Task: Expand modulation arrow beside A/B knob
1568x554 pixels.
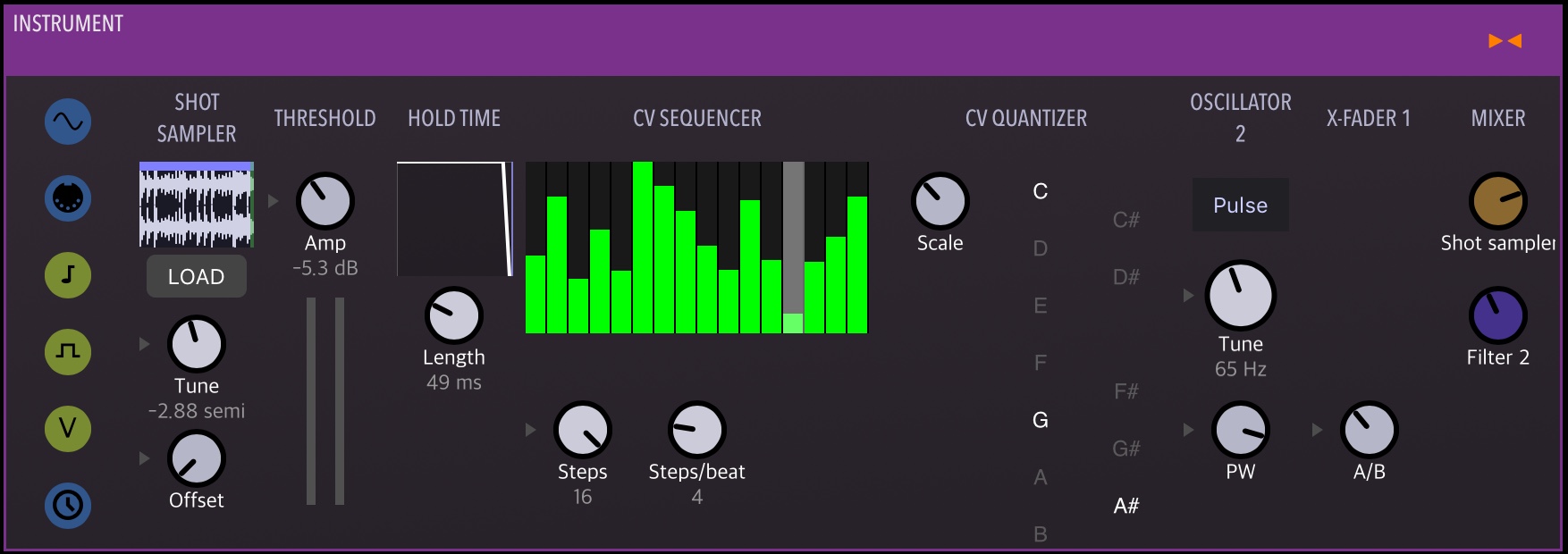Action: 1317,430
